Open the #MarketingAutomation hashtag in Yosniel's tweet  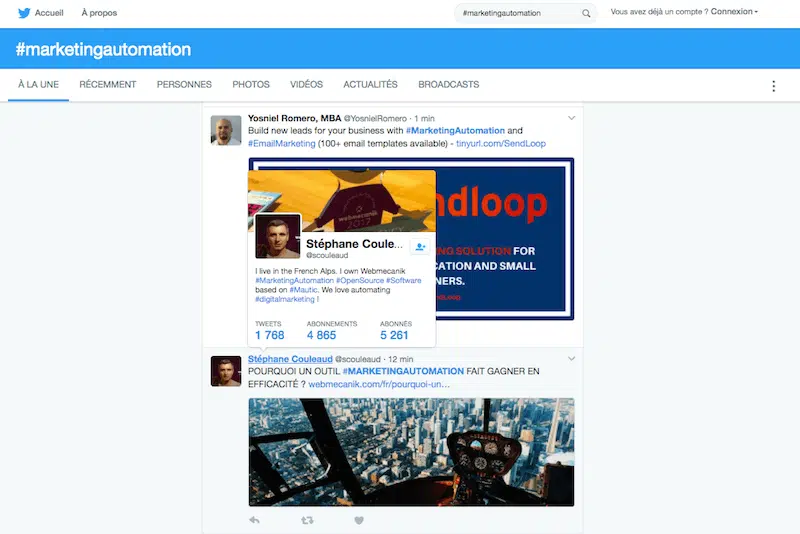tap(455, 131)
